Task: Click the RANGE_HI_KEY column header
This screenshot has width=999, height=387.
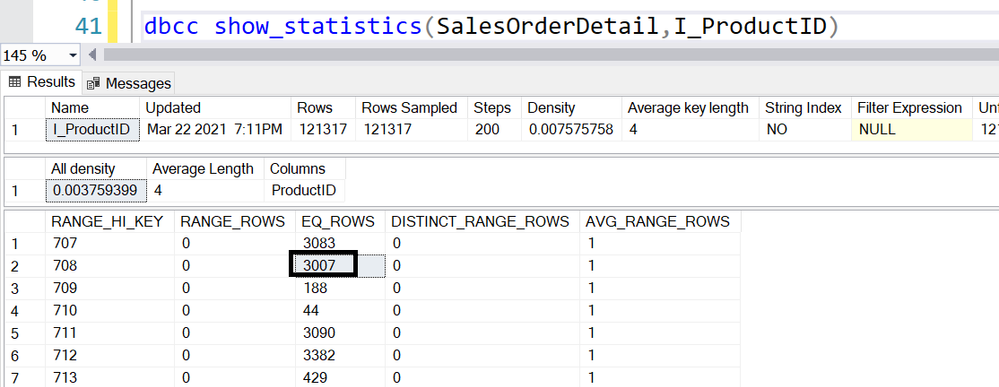Action: pyautogui.click(x=110, y=221)
